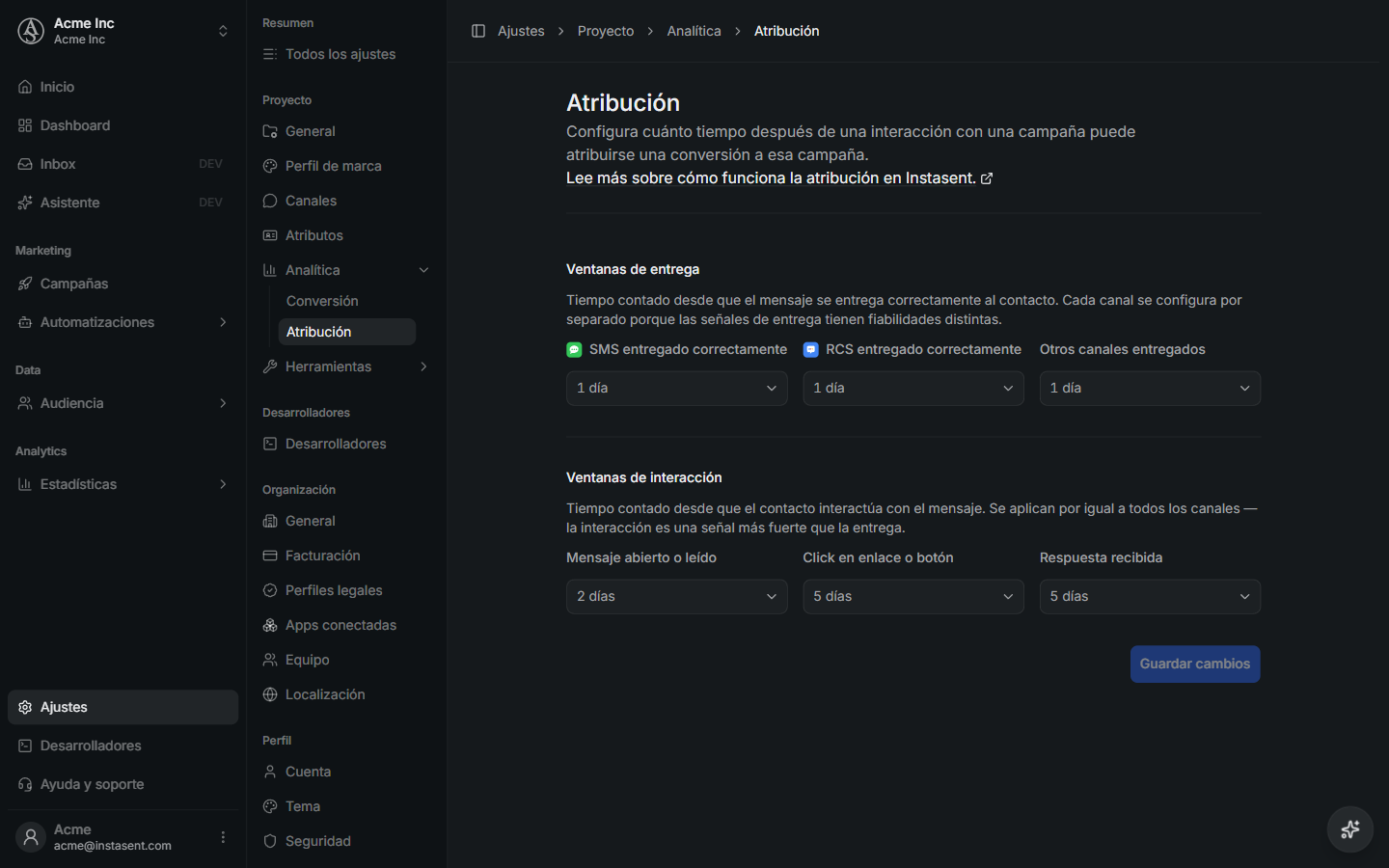Go to the Conversión settings item
1389x868 pixels.
[322, 301]
